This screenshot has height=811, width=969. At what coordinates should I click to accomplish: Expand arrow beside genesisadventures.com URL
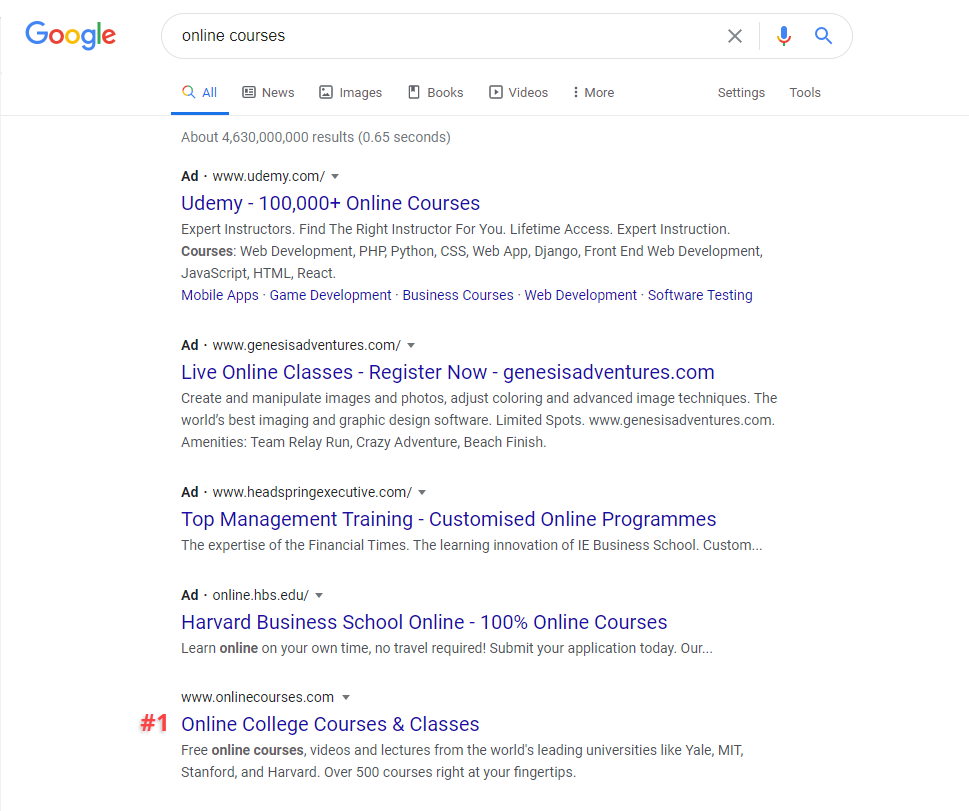[x=412, y=346]
